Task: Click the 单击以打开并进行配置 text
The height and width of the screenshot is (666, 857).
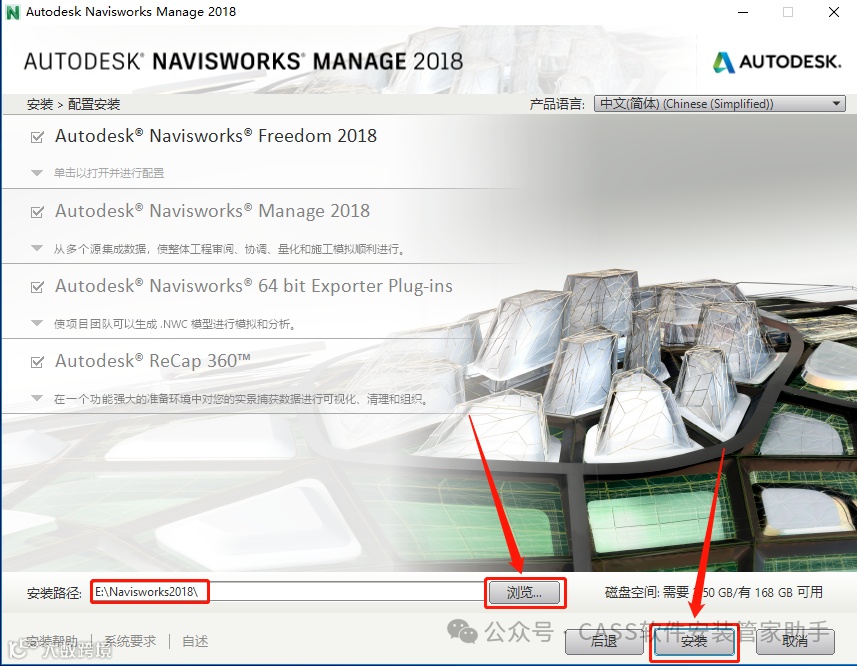Action: 109,173
